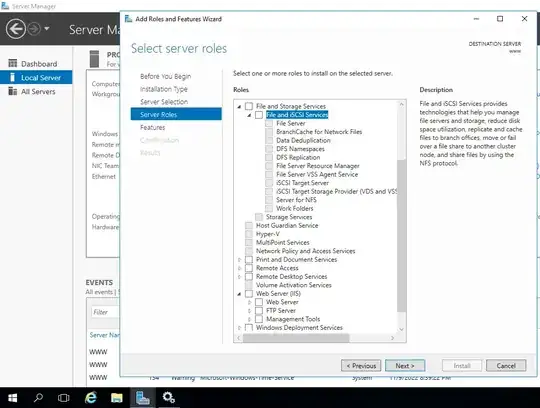Check Remote Desktop Services checkbox
This screenshot has height=408, width=540.
(249, 276)
